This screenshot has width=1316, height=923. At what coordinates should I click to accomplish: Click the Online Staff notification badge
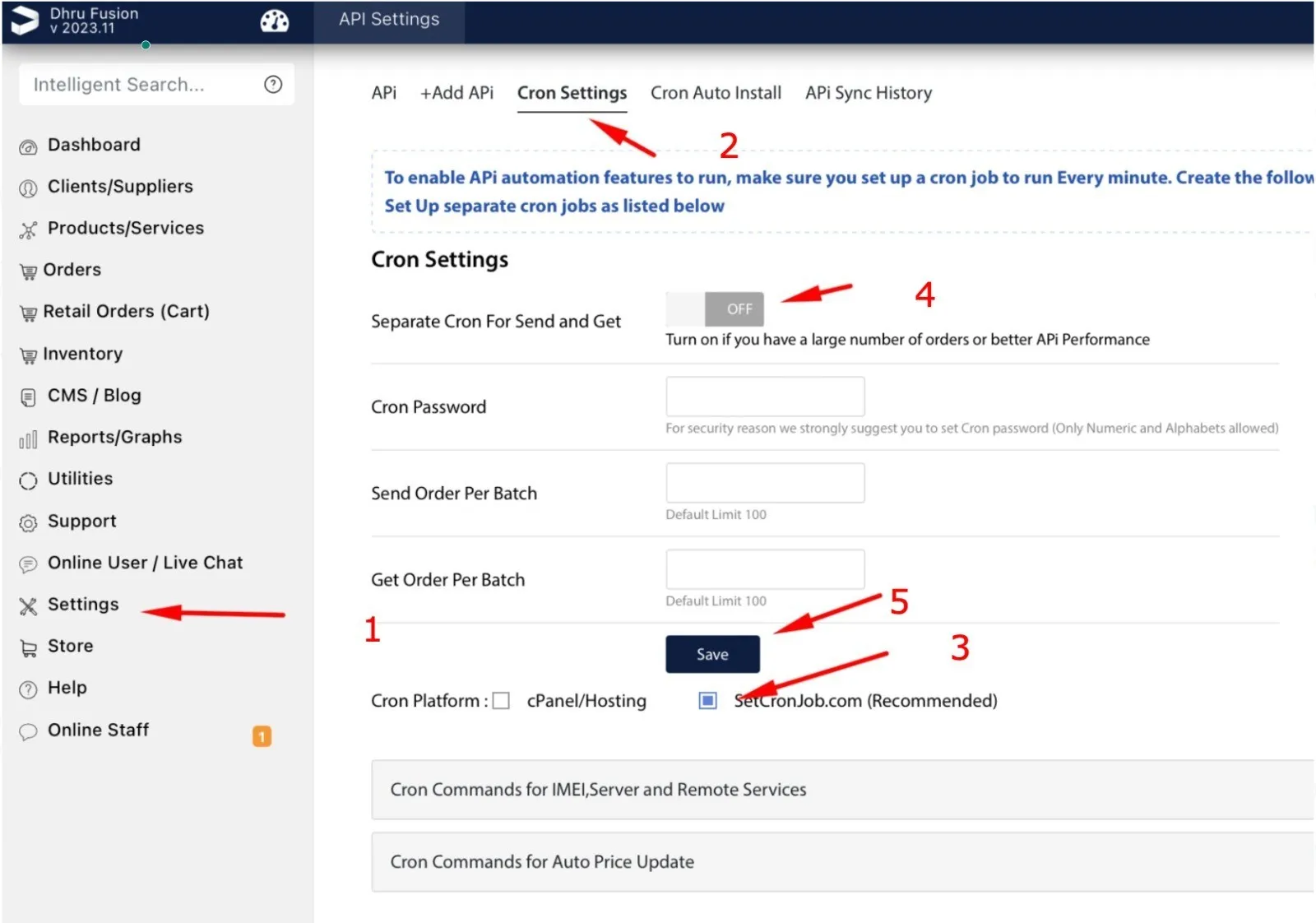[262, 736]
